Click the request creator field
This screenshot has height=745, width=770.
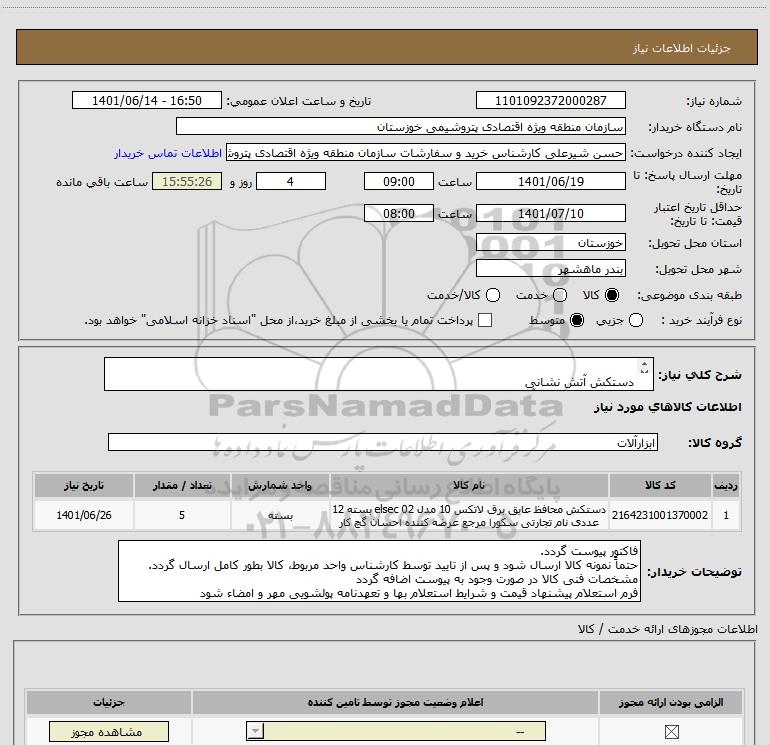point(426,153)
